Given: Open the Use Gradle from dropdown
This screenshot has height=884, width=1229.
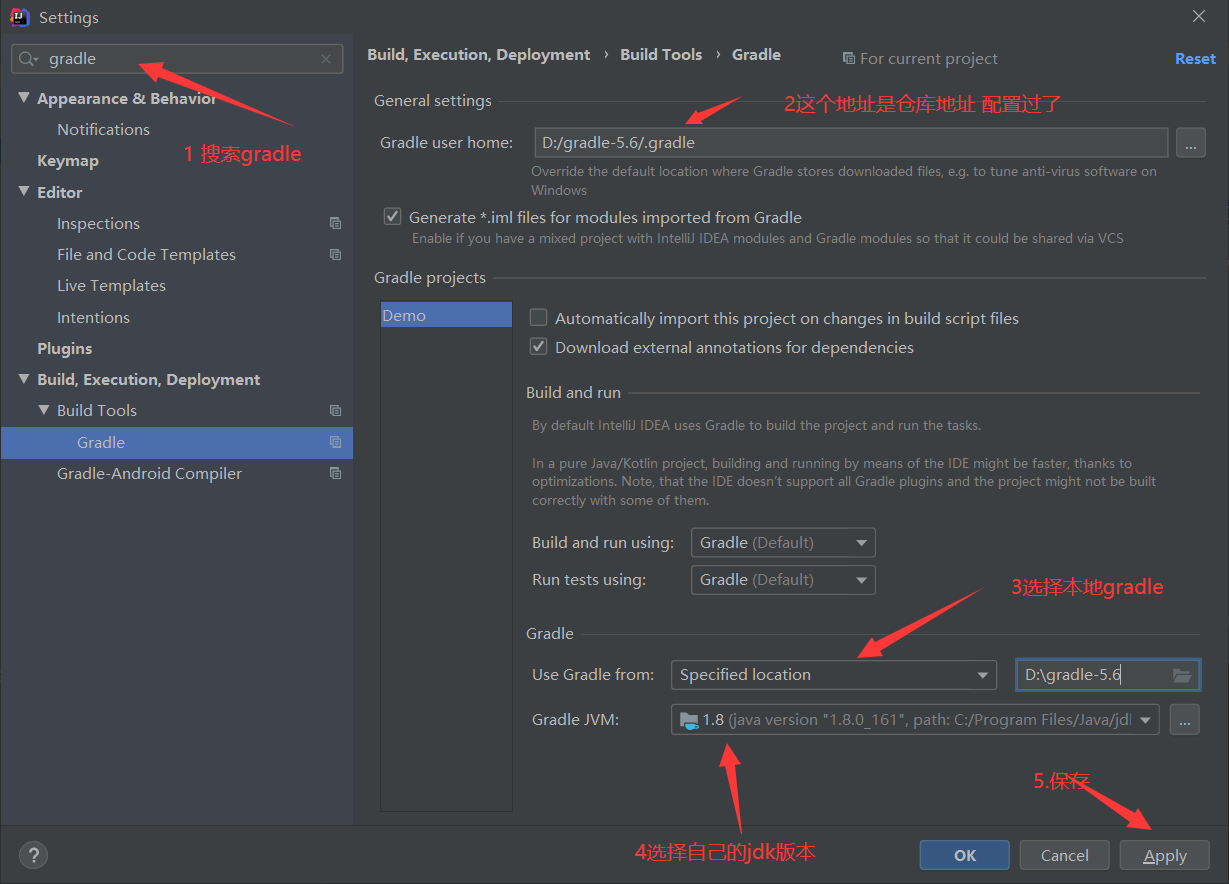Looking at the screenshot, I should pos(834,675).
